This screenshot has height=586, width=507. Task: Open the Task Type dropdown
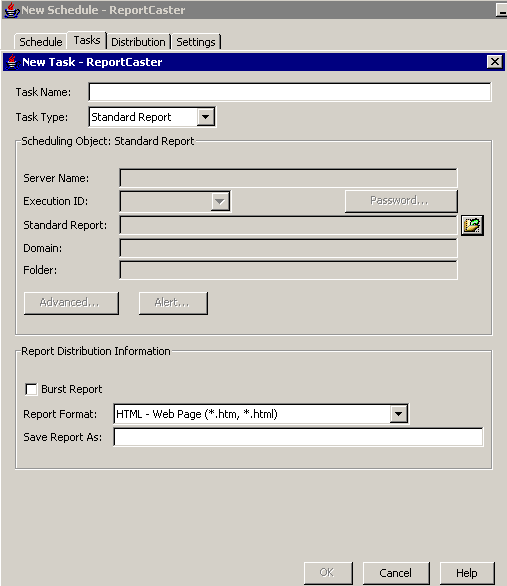point(205,117)
